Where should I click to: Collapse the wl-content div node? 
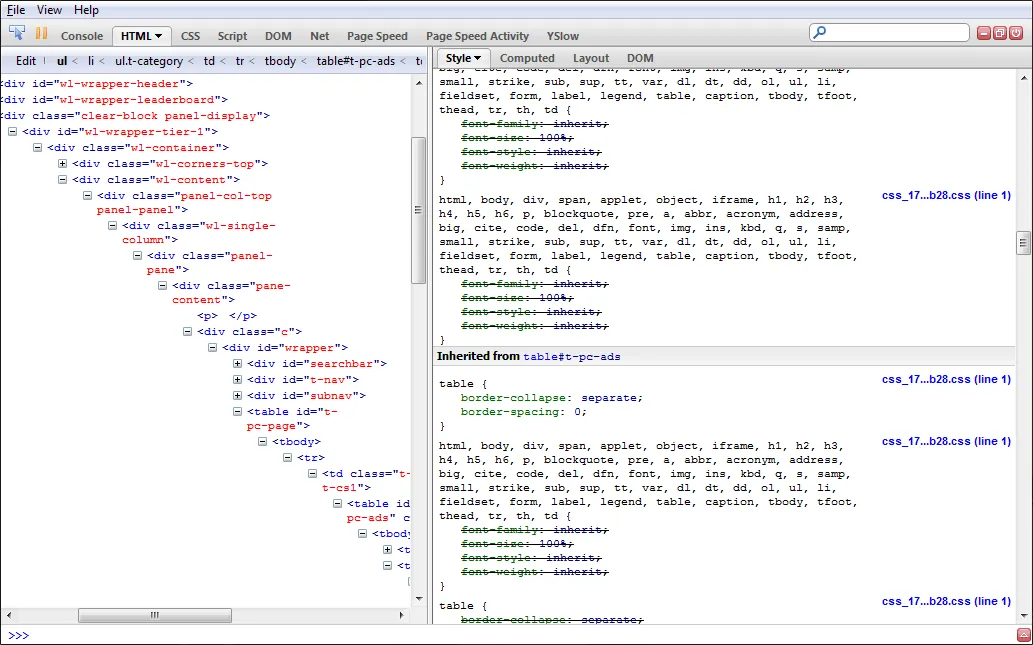click(x=63, y=179)
